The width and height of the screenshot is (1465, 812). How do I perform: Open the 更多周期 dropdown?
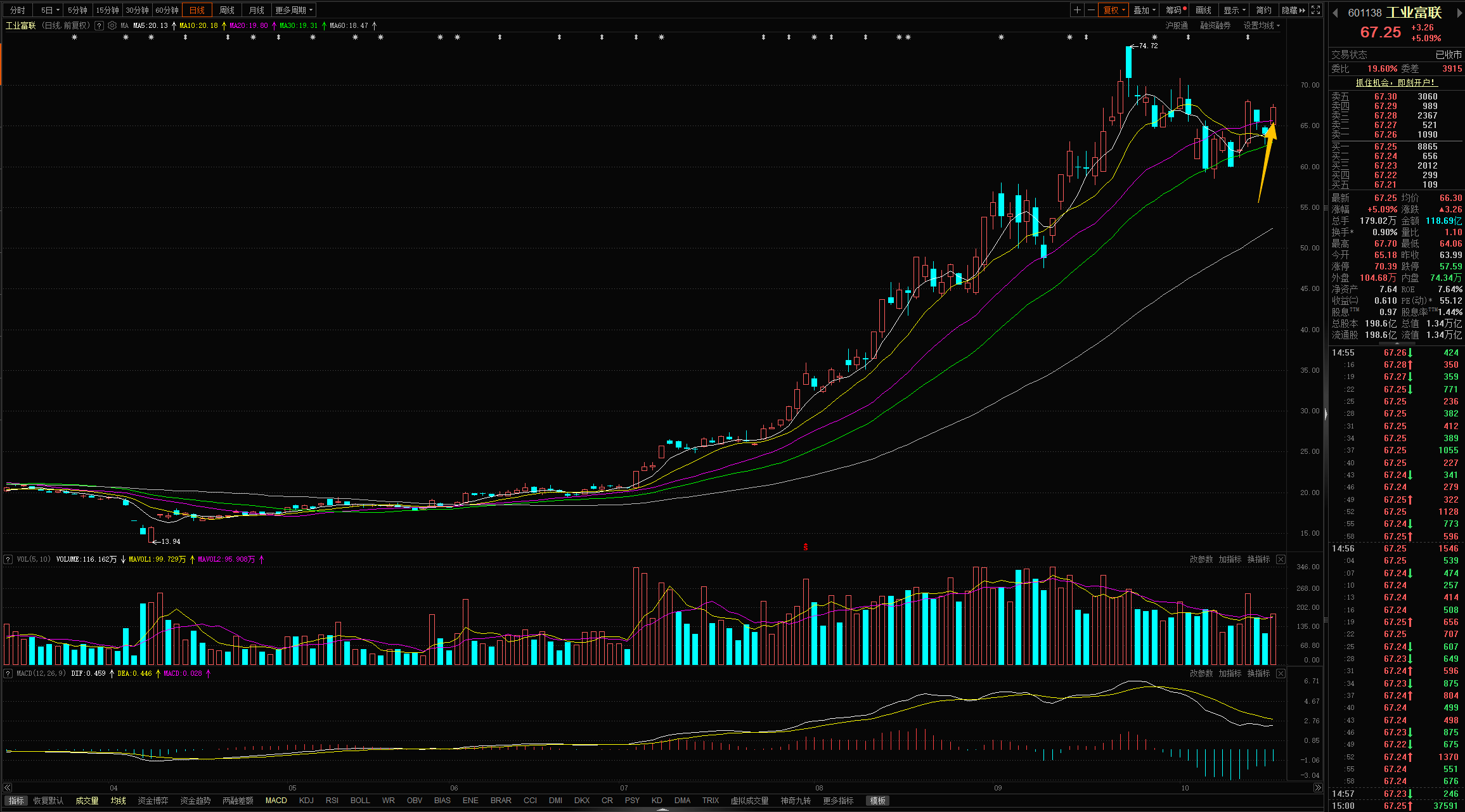coord(294,10)
